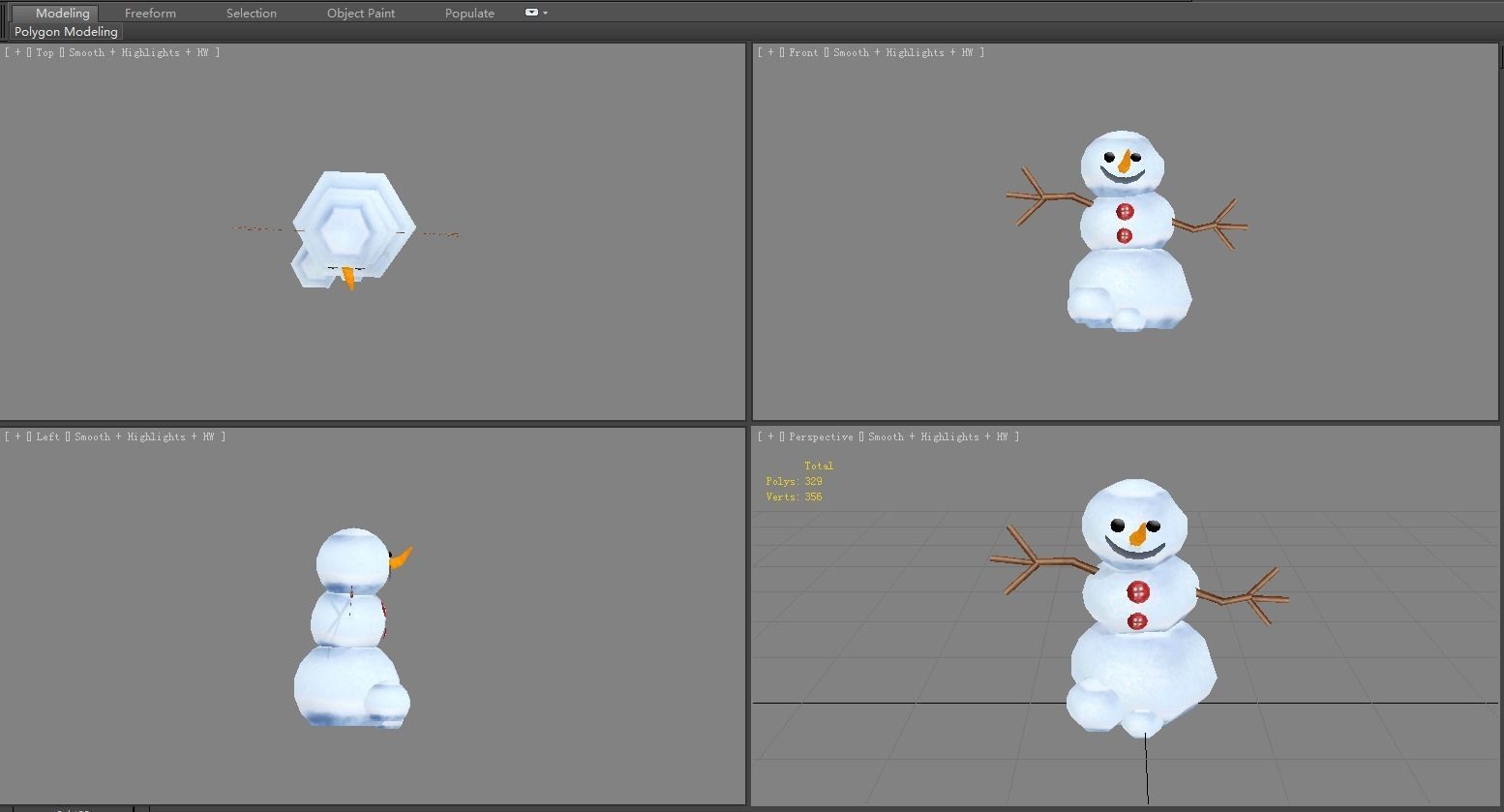
Task: Click the 'Polys: 329' statistics text
Action: click(x=794, y=481)
